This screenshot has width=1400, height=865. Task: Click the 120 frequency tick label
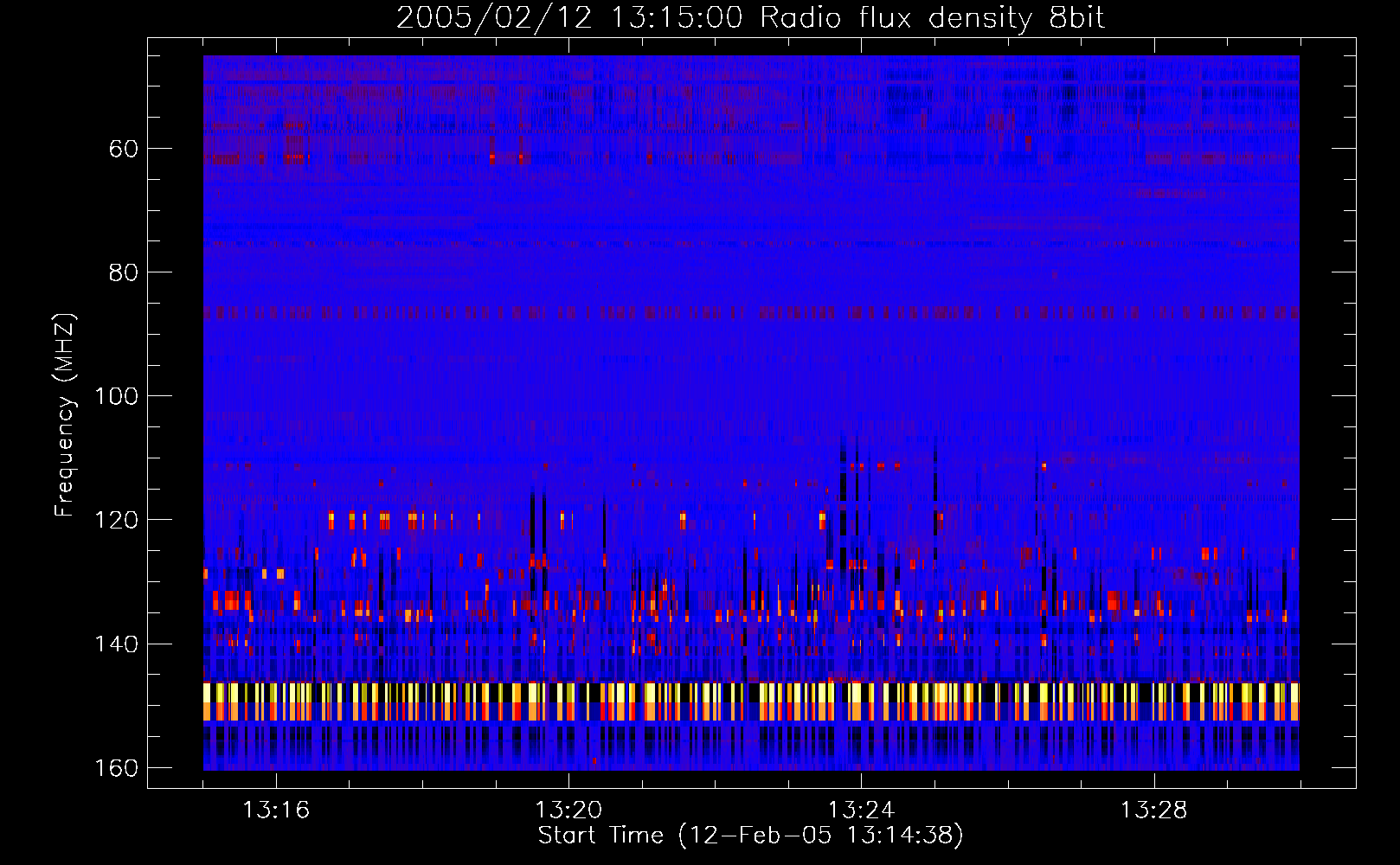pos(116,520)
